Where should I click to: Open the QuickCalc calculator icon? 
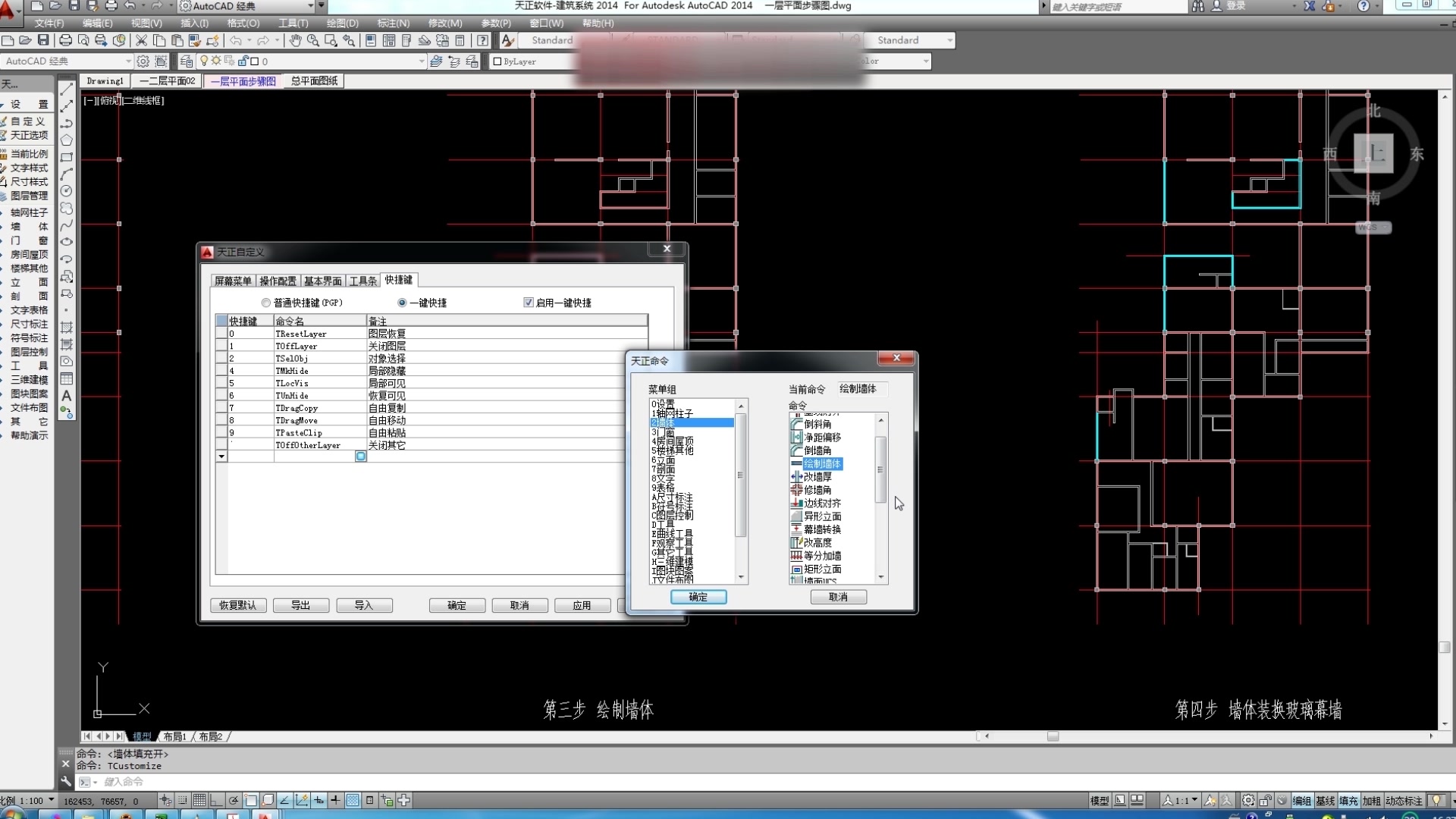460,40
